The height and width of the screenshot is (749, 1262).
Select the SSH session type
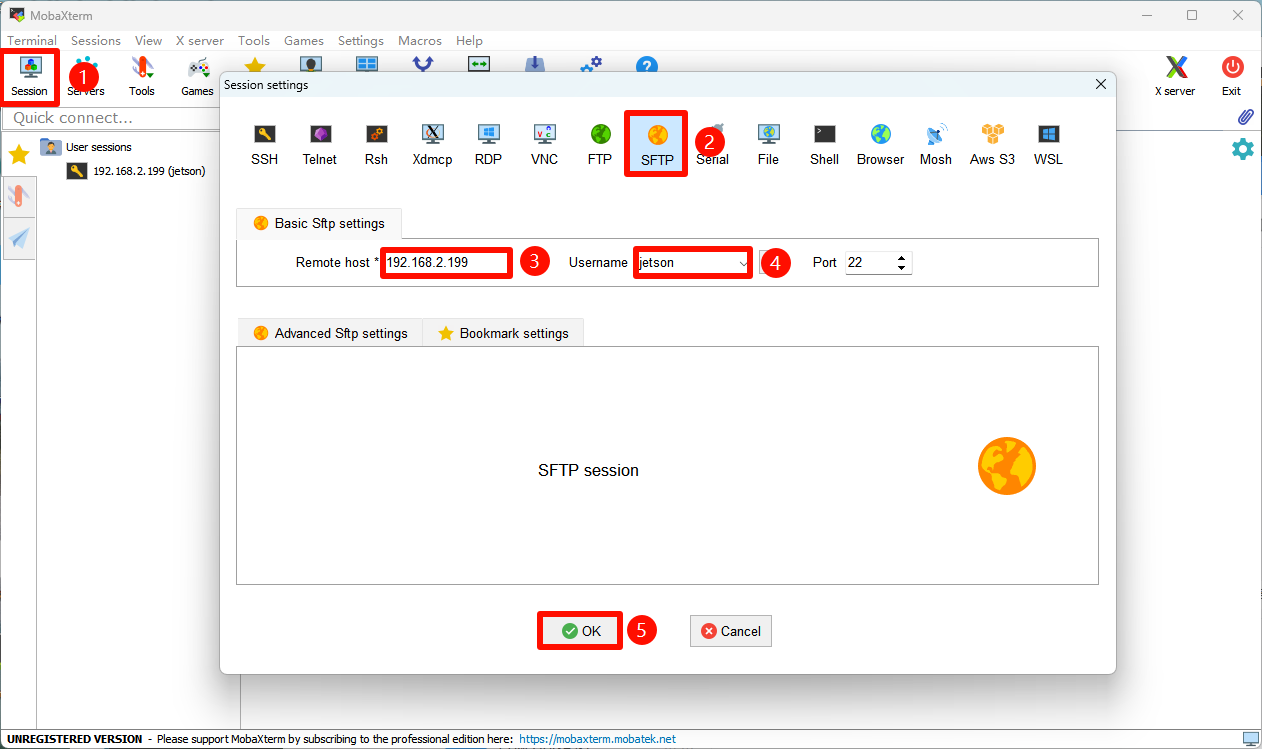[265, 145]
